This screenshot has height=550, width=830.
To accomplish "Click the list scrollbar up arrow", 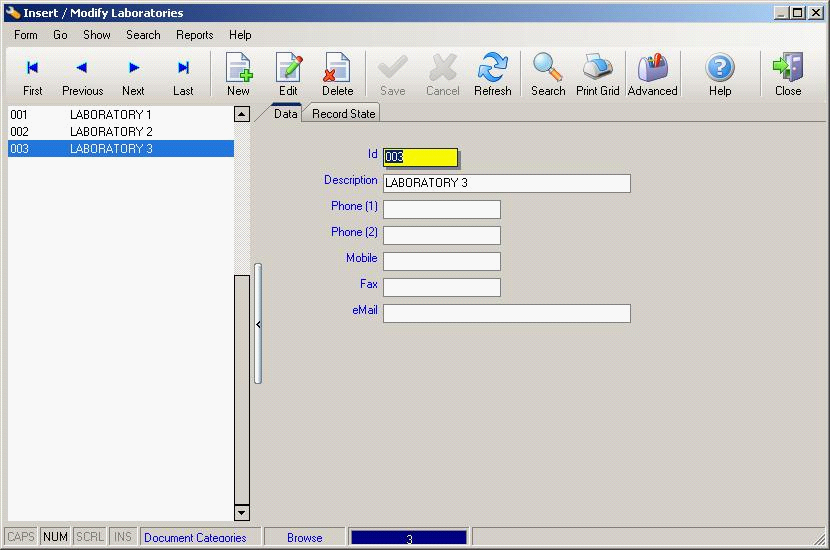I will [242, 114].
